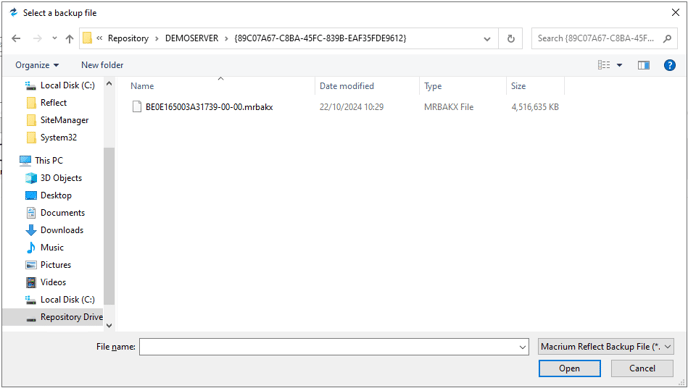Click the date 22/10/2024 10:29 cell
Screen dimensions: 688x388
[351, 107]
